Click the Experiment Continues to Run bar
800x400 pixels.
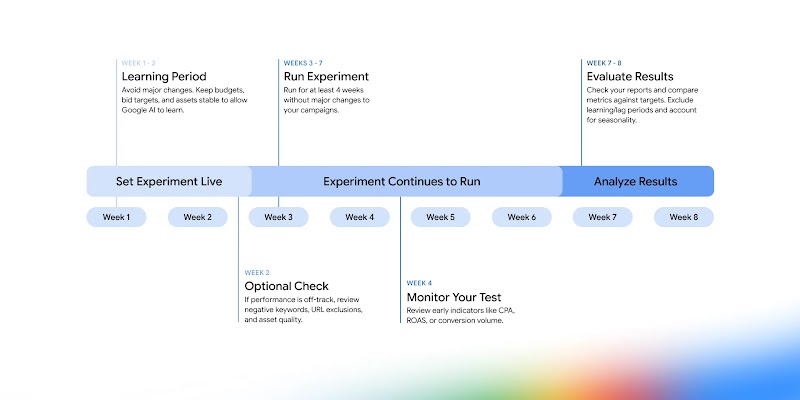pos(406,181)
